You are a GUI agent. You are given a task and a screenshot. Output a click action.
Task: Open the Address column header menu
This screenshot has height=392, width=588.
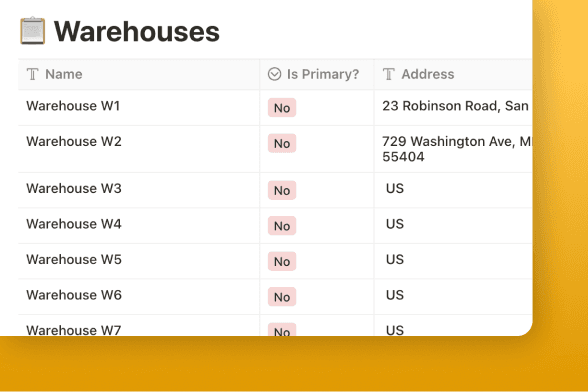[x=453, y=74]
